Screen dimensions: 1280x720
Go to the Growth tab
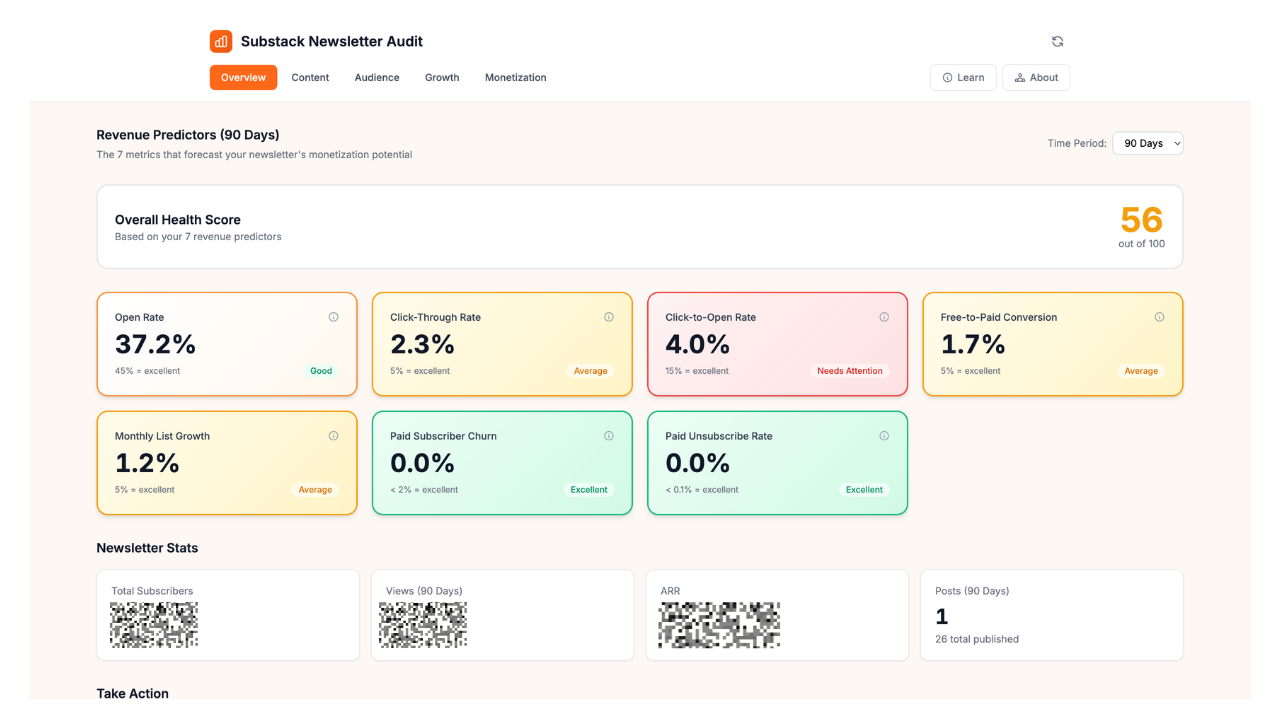(442, 77)
